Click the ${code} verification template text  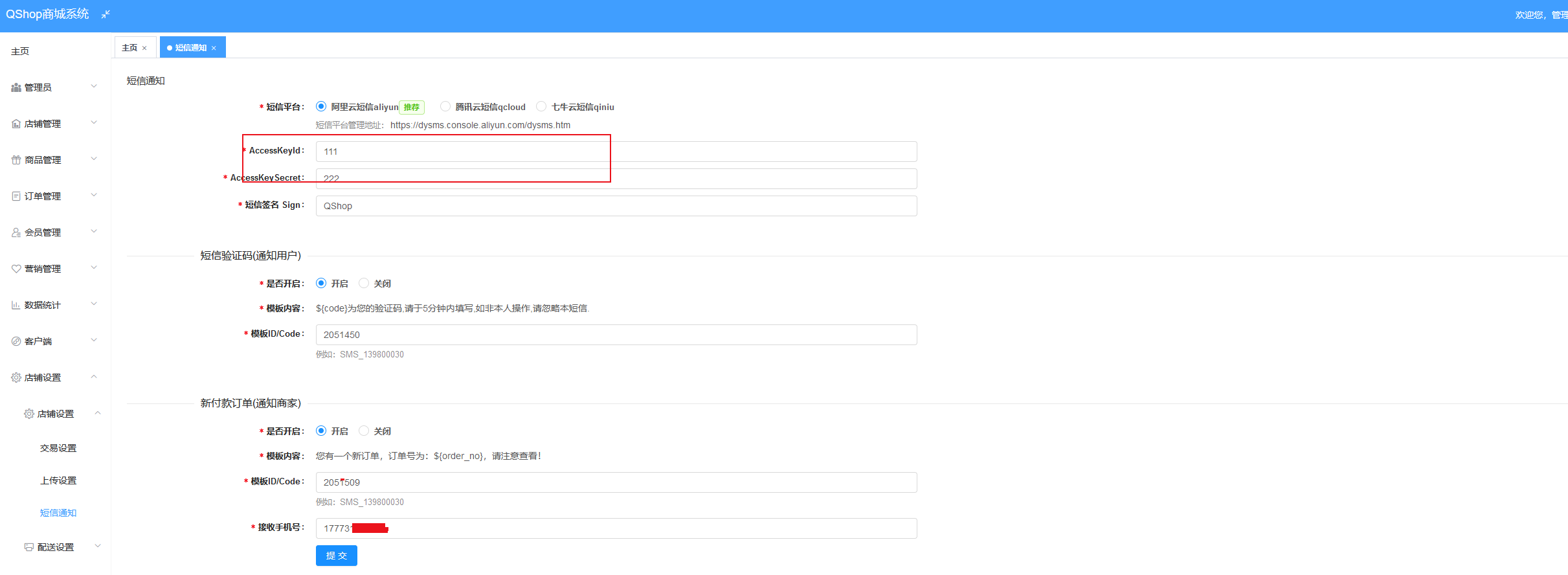coord(453,308)
